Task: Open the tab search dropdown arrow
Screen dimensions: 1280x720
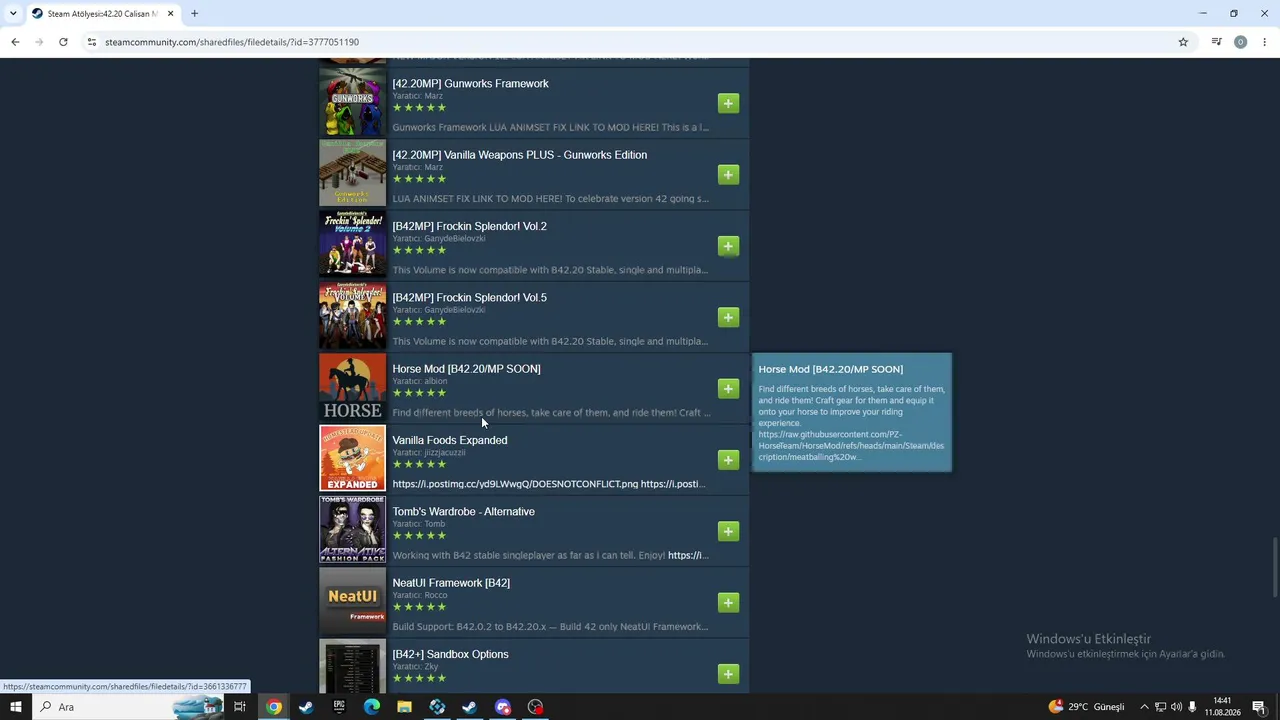Action: 13,14
